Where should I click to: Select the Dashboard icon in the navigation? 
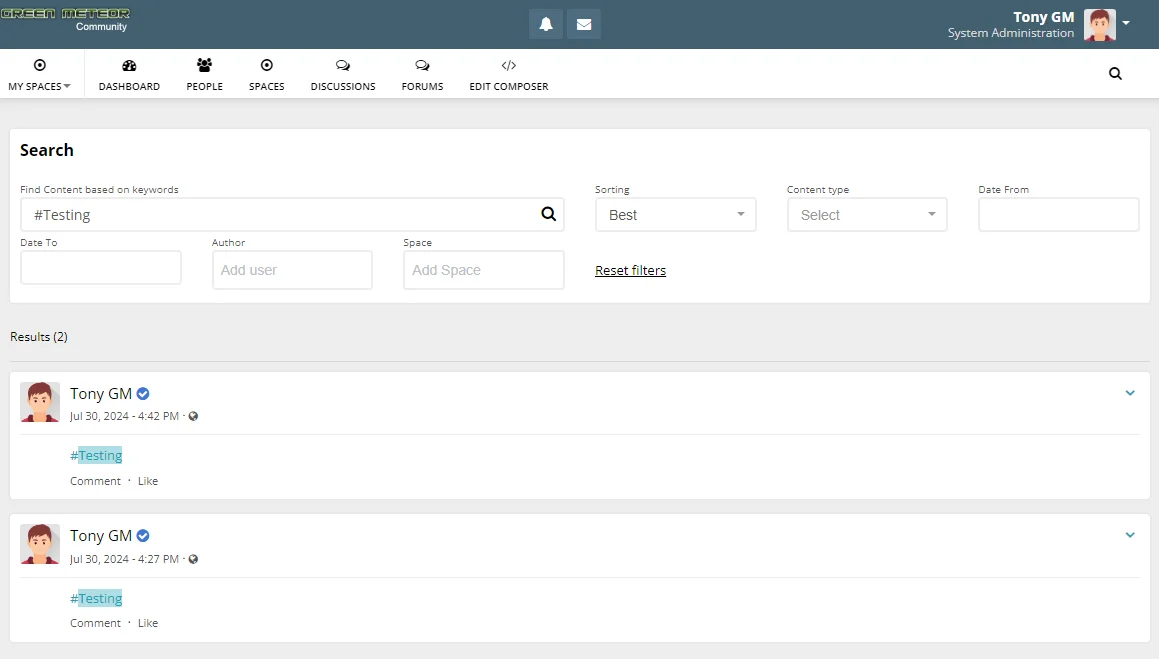pos(129,64)
